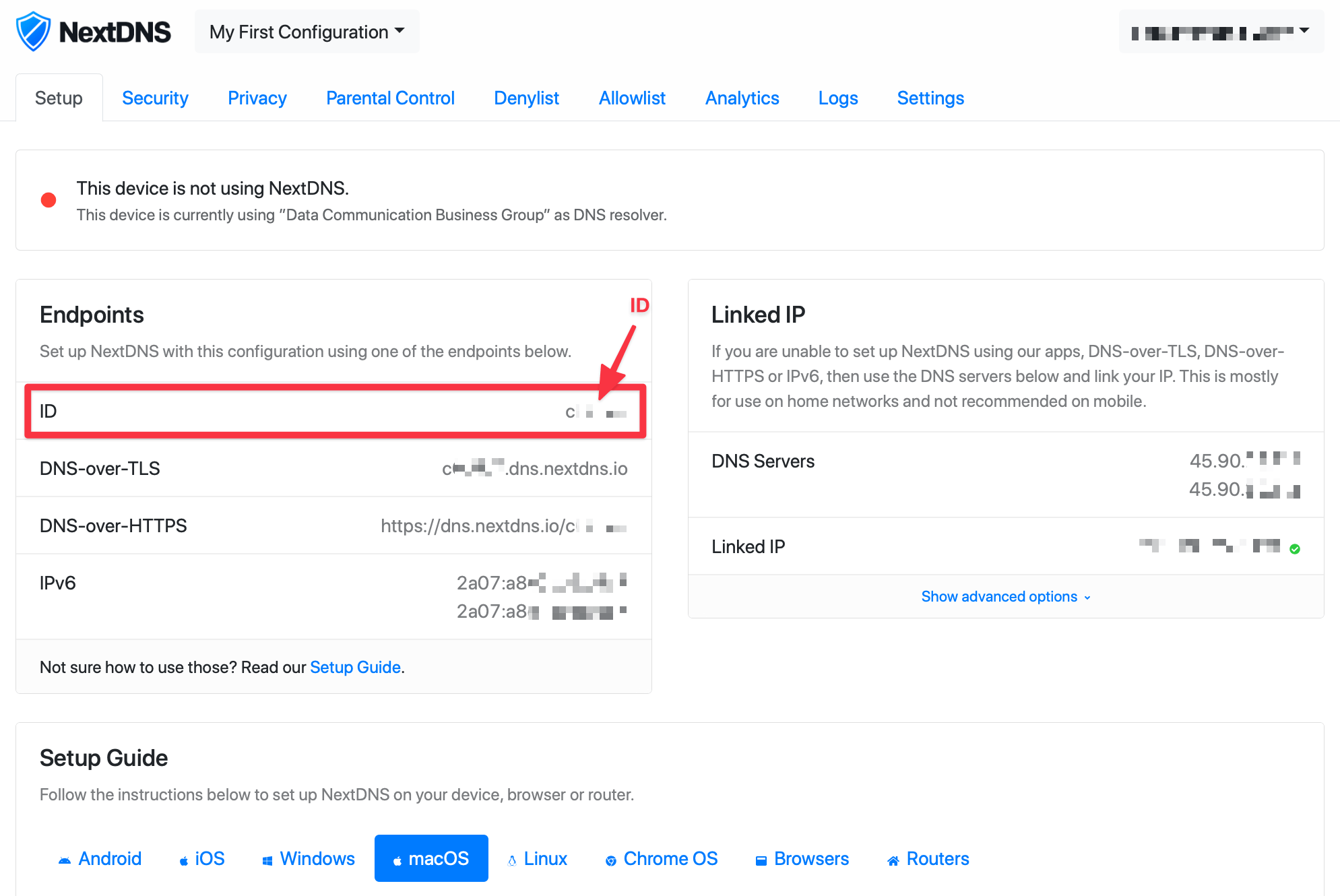Click the NextDNS shield logo

click(x=33, y=32)
